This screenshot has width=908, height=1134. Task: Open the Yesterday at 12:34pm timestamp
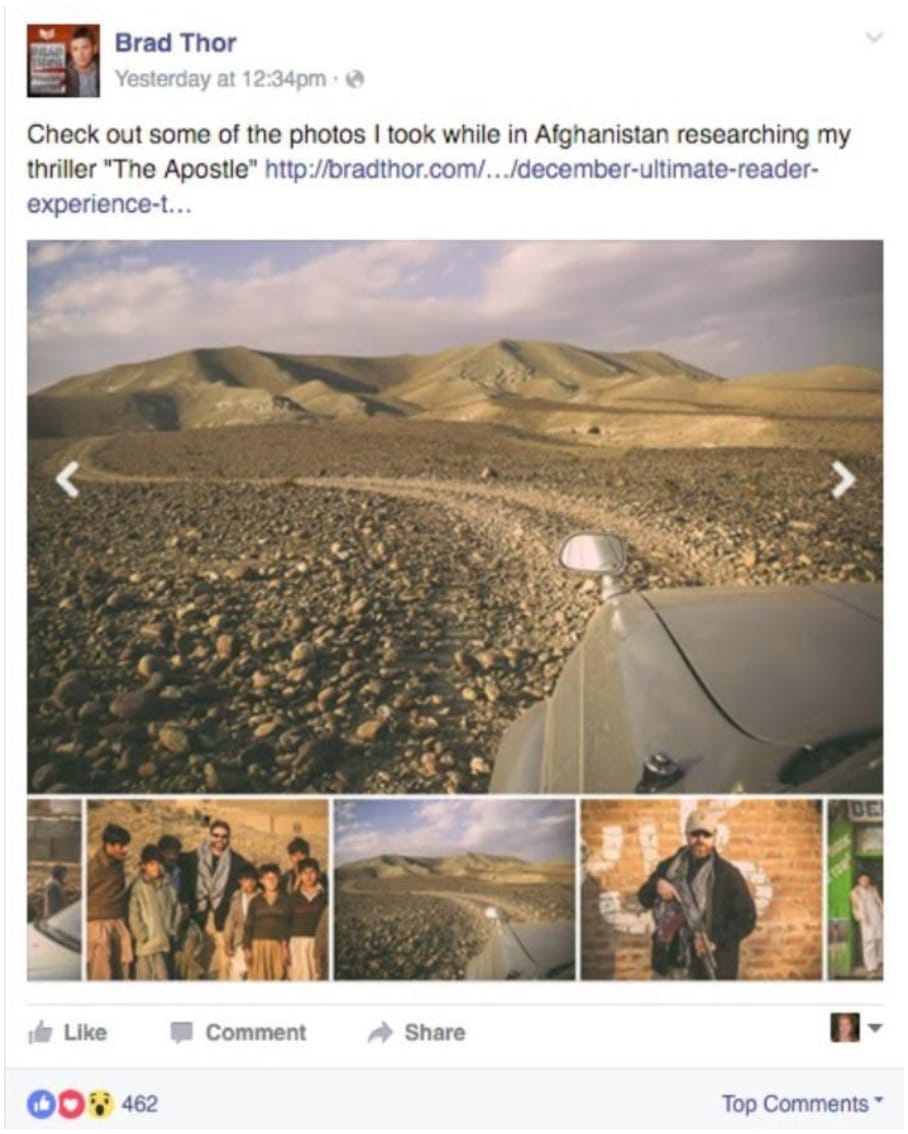220,79
